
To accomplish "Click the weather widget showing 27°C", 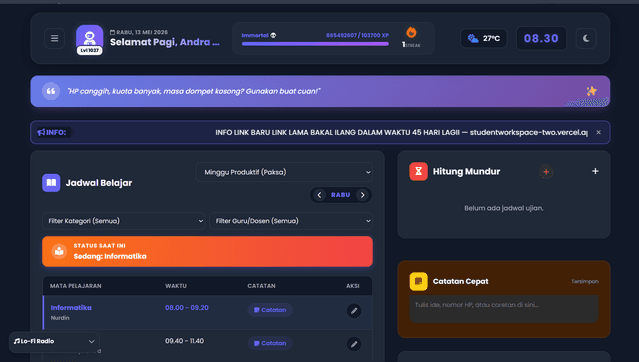I will tap(484, 38).
